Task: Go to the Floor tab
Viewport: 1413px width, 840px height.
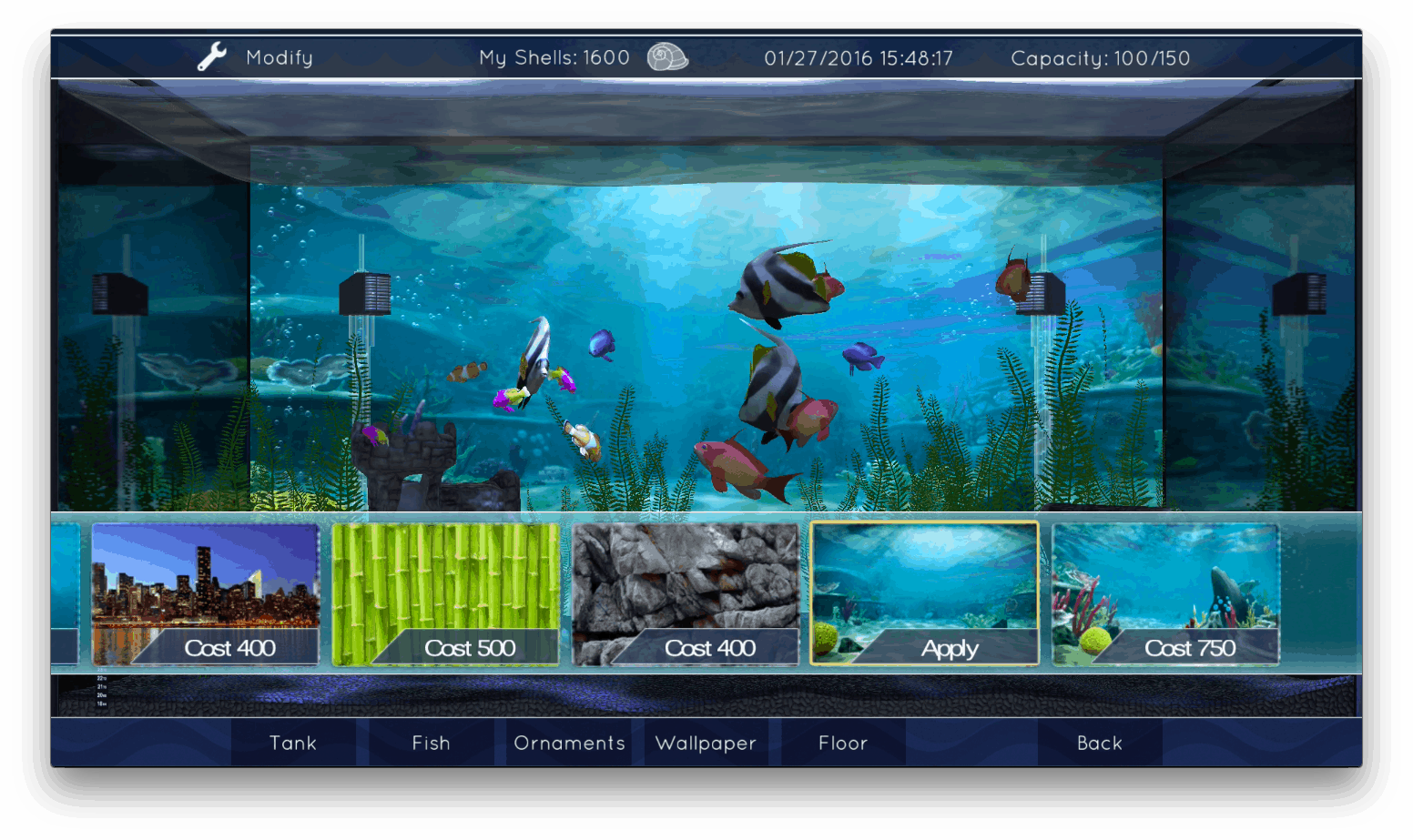Action: [843, 743]
